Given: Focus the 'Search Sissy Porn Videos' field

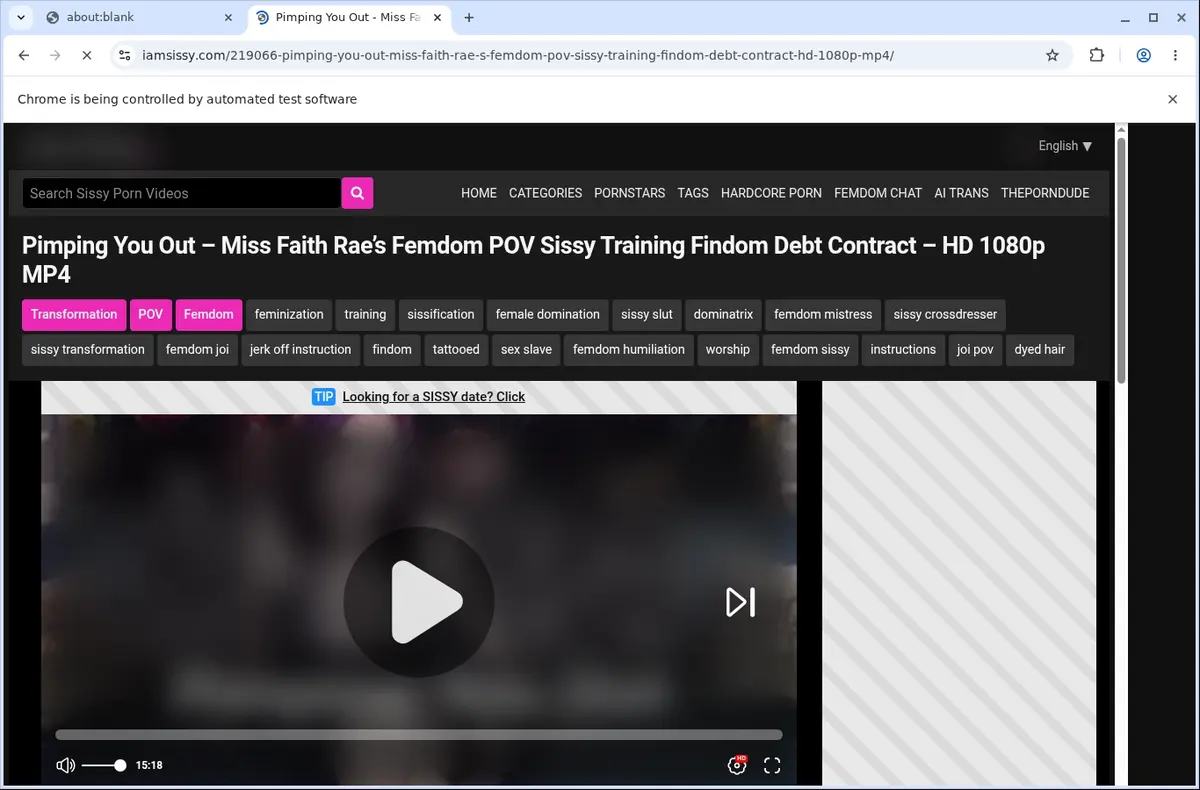Looking at the screenshot, I should [x=182, y=193].
